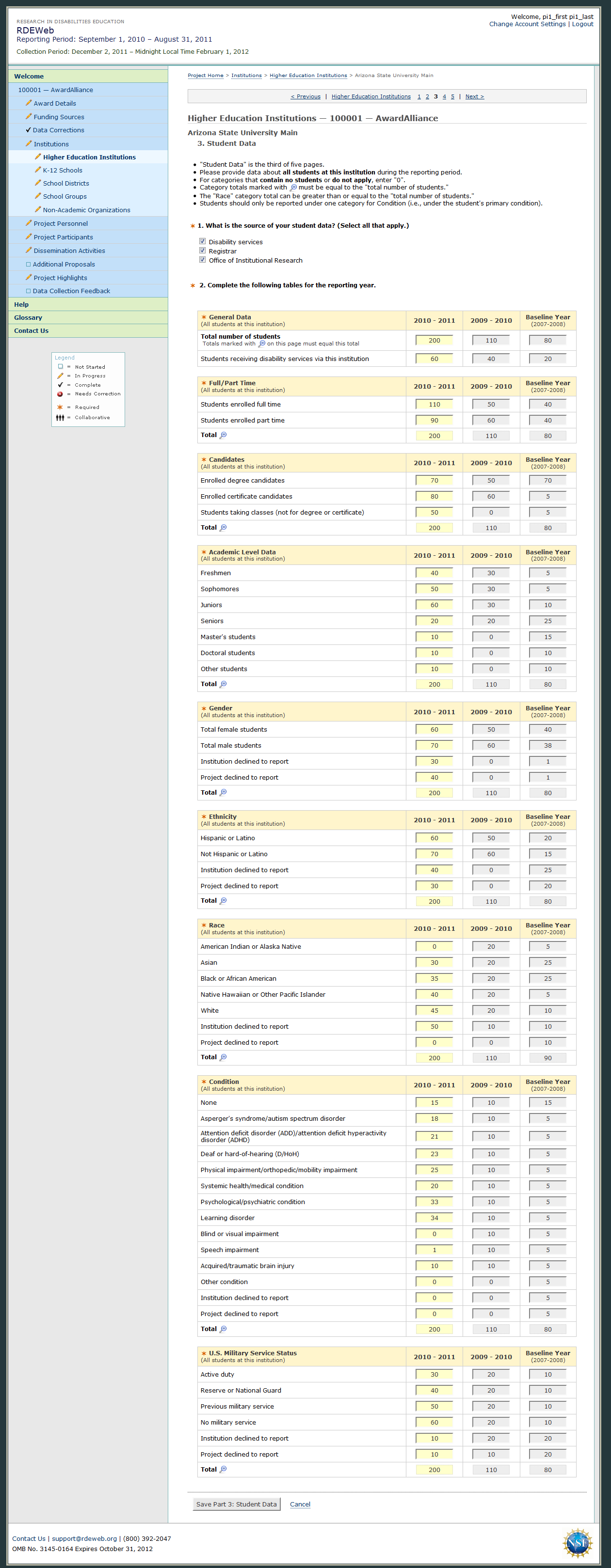Click Institutions breadcrumb link
Viewport: 611px width, 1568px height.
[x=246, y=76]
